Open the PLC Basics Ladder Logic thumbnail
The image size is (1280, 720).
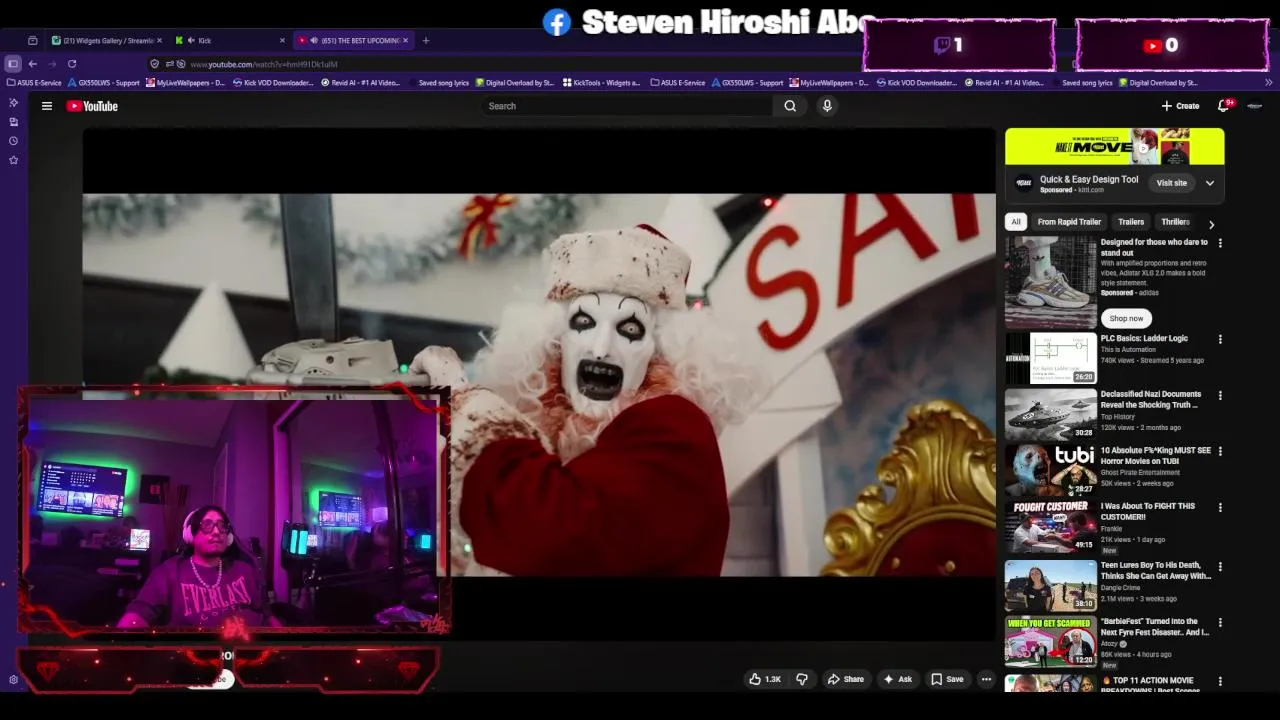[x=1050, y=358]
